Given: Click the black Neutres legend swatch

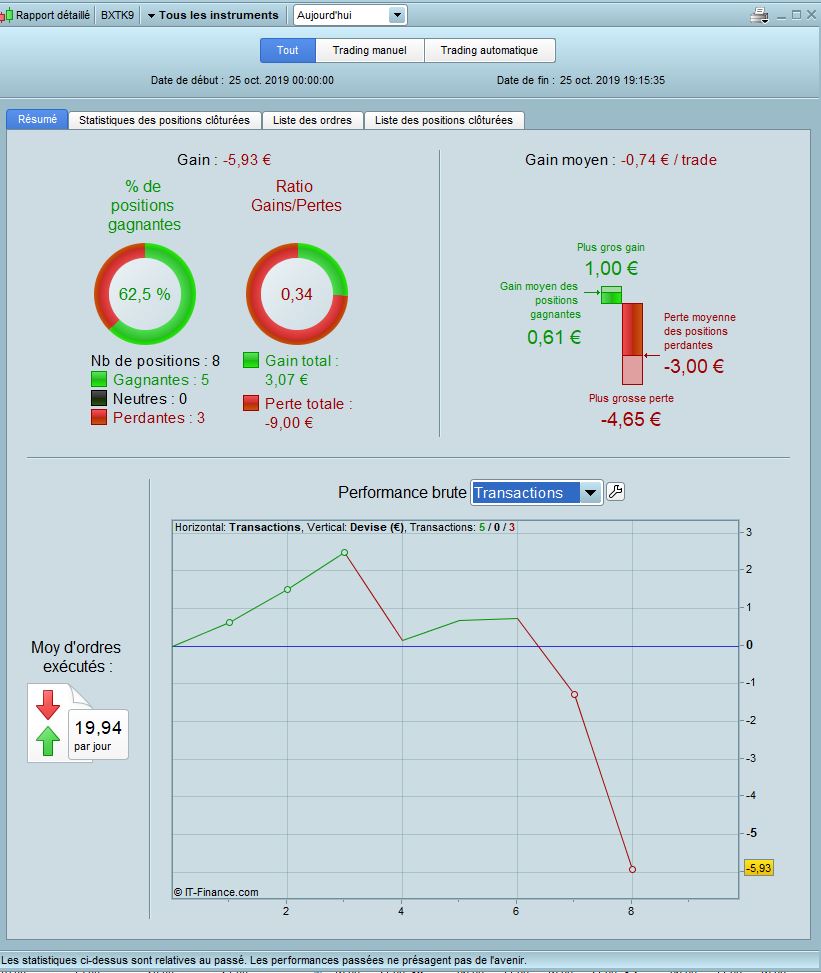Looking at the screenshot, I should pos(99,398).
